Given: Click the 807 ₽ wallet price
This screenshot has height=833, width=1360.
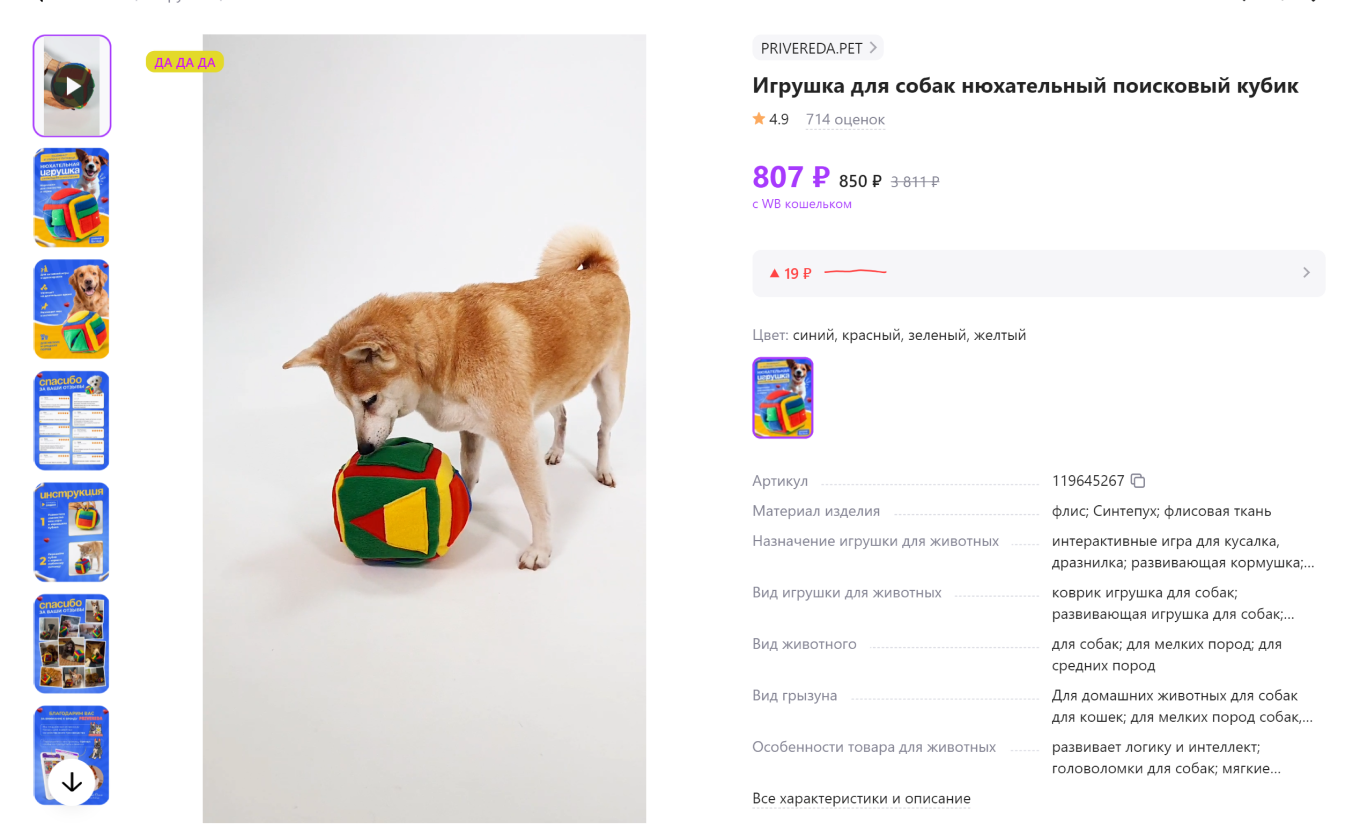Looking at the screenshot, I should tap(790, 177).
